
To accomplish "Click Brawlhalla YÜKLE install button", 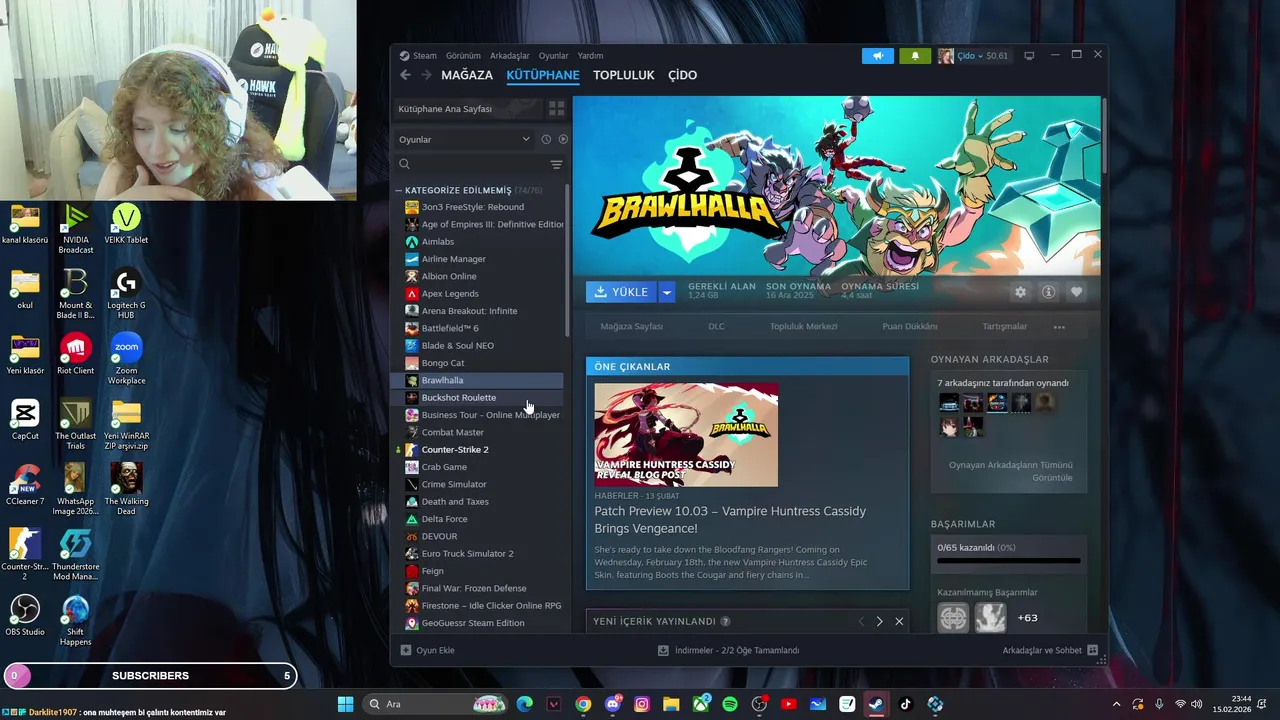I will point(621,292).
